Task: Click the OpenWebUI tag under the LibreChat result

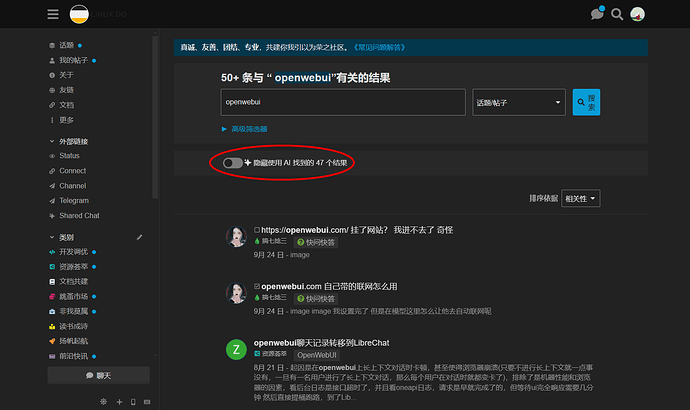Action: pos(317,355)
